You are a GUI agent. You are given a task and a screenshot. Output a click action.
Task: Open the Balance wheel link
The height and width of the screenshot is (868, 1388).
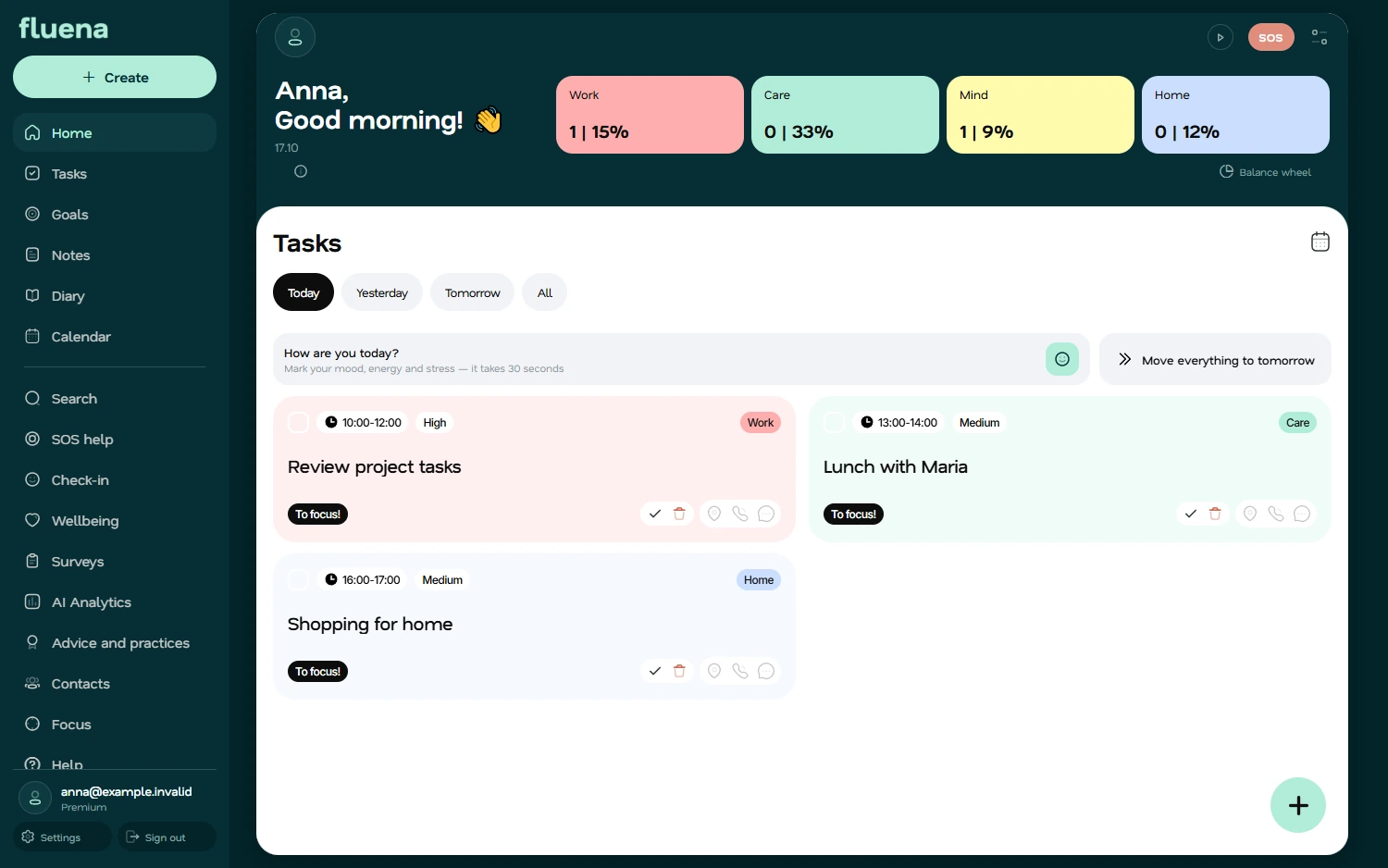[1265, 172]
